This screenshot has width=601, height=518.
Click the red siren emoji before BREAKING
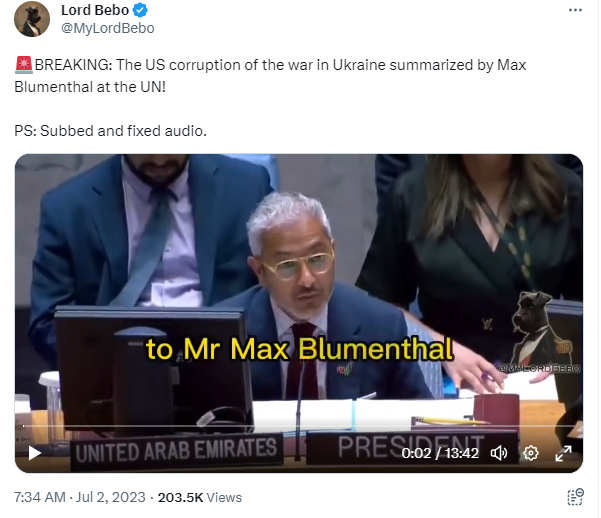(x=24, y=65)
